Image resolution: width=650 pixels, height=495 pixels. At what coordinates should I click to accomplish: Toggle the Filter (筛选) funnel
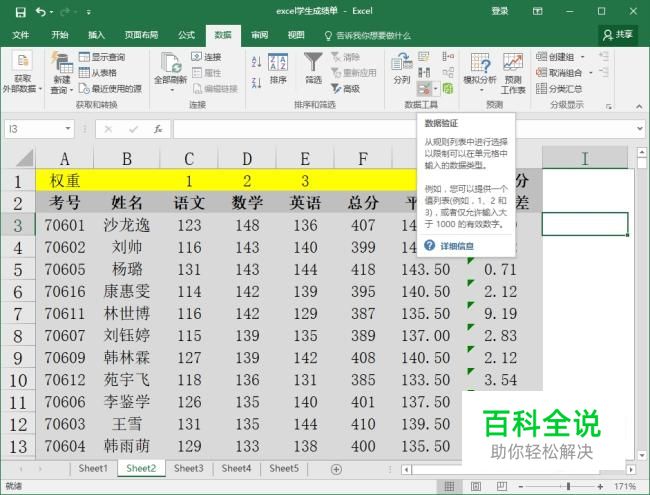pos(313,69)
